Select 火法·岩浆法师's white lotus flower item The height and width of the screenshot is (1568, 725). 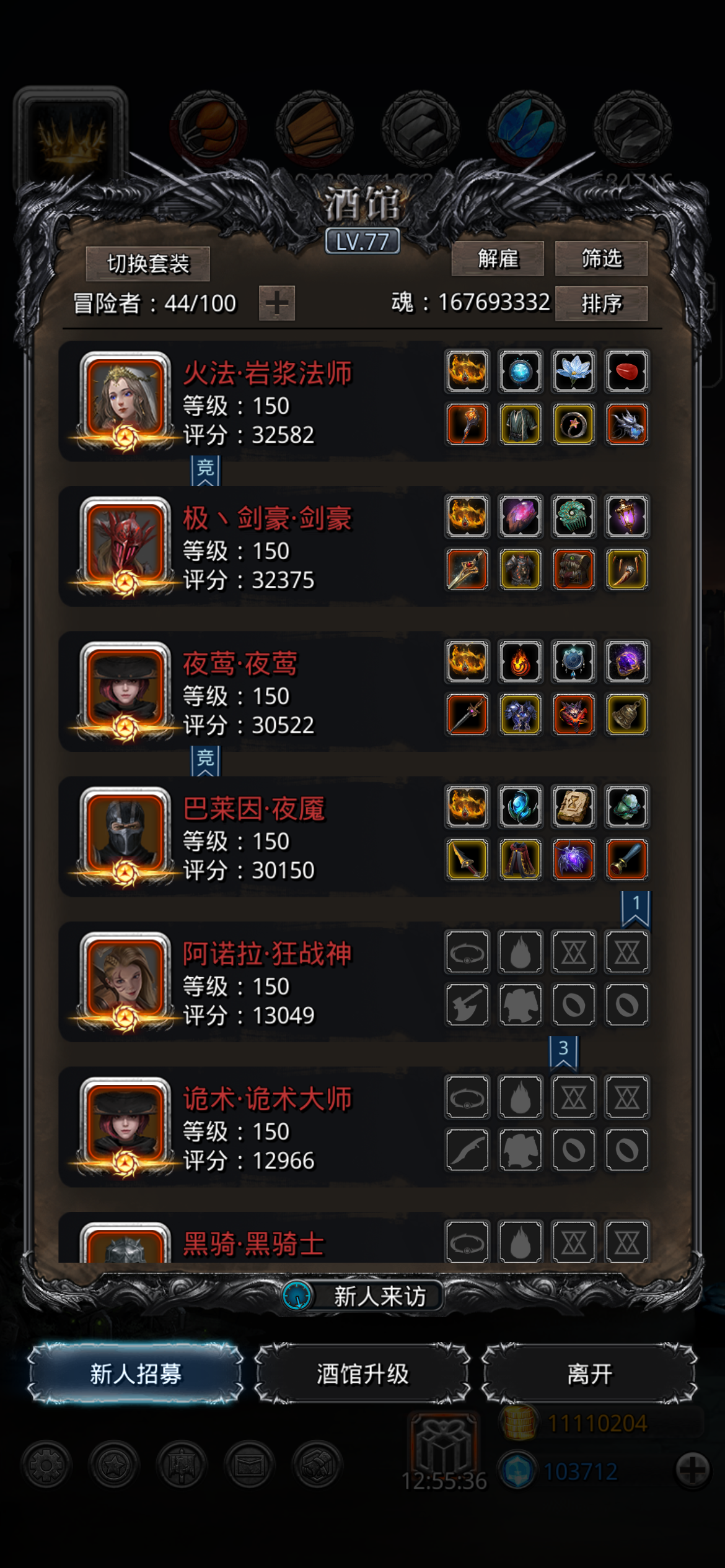(x=574, y=372)
